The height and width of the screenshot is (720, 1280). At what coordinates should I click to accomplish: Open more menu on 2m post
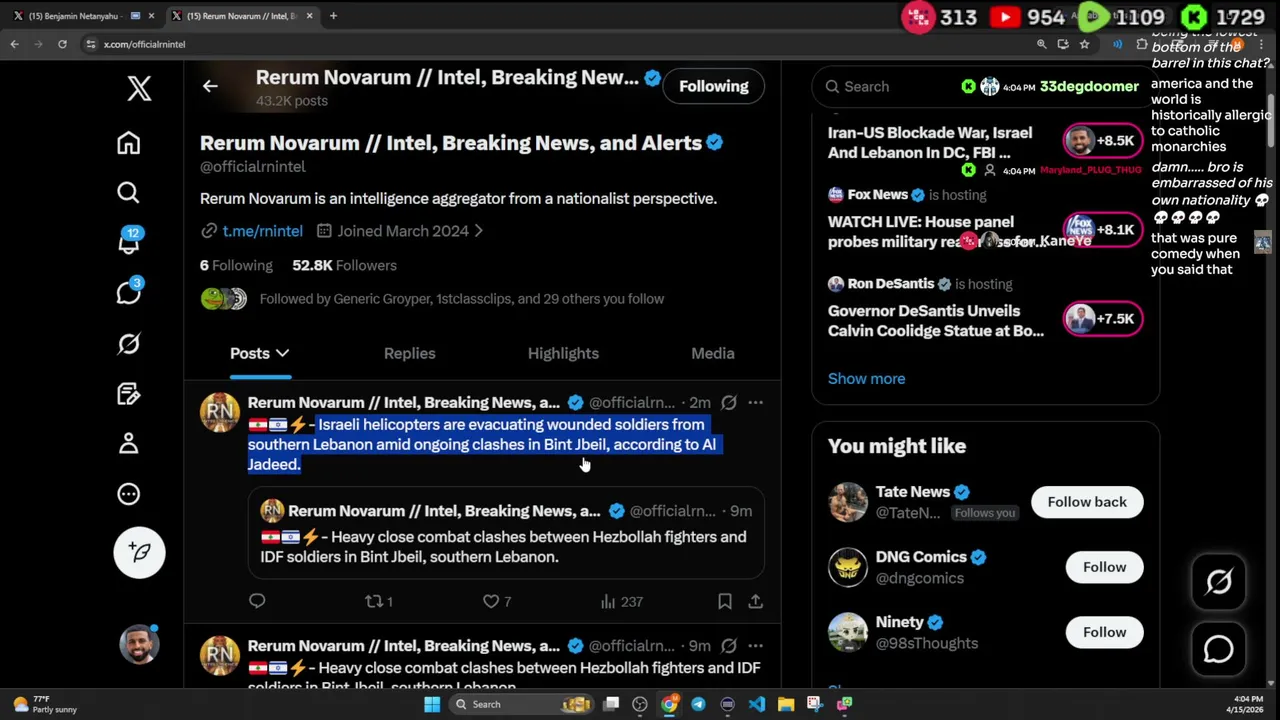point(755,403)
